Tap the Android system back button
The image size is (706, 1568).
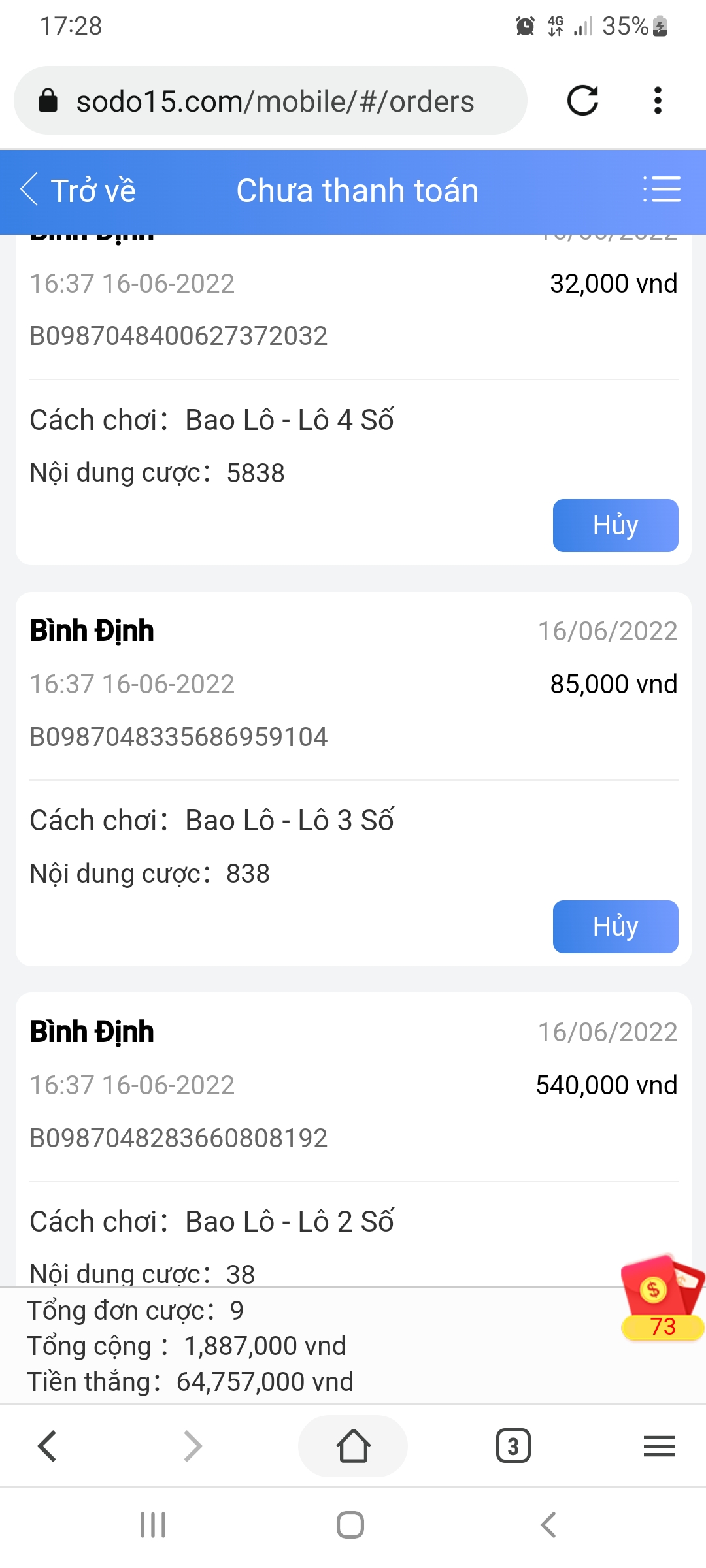pos(548,1525)
